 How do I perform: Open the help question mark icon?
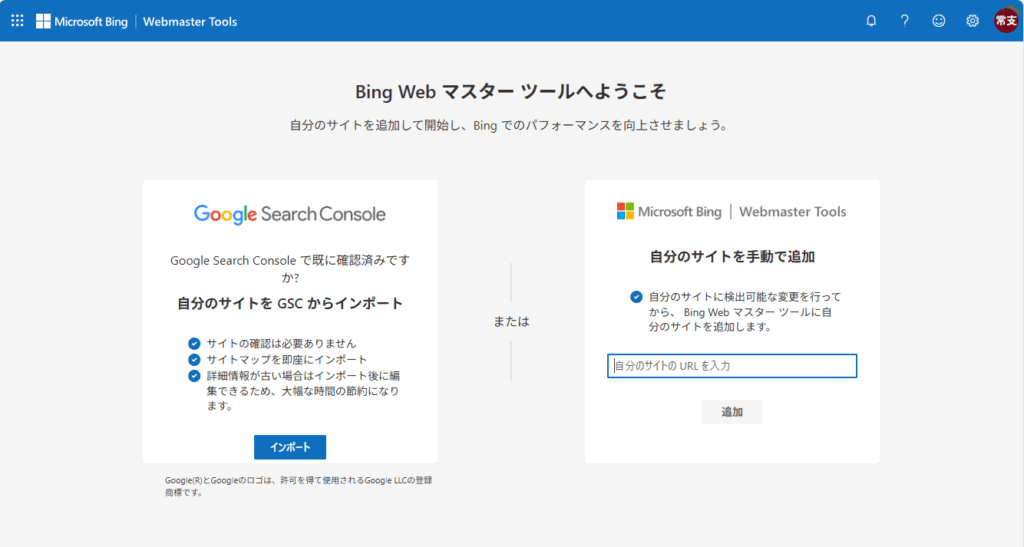[904, 21]
